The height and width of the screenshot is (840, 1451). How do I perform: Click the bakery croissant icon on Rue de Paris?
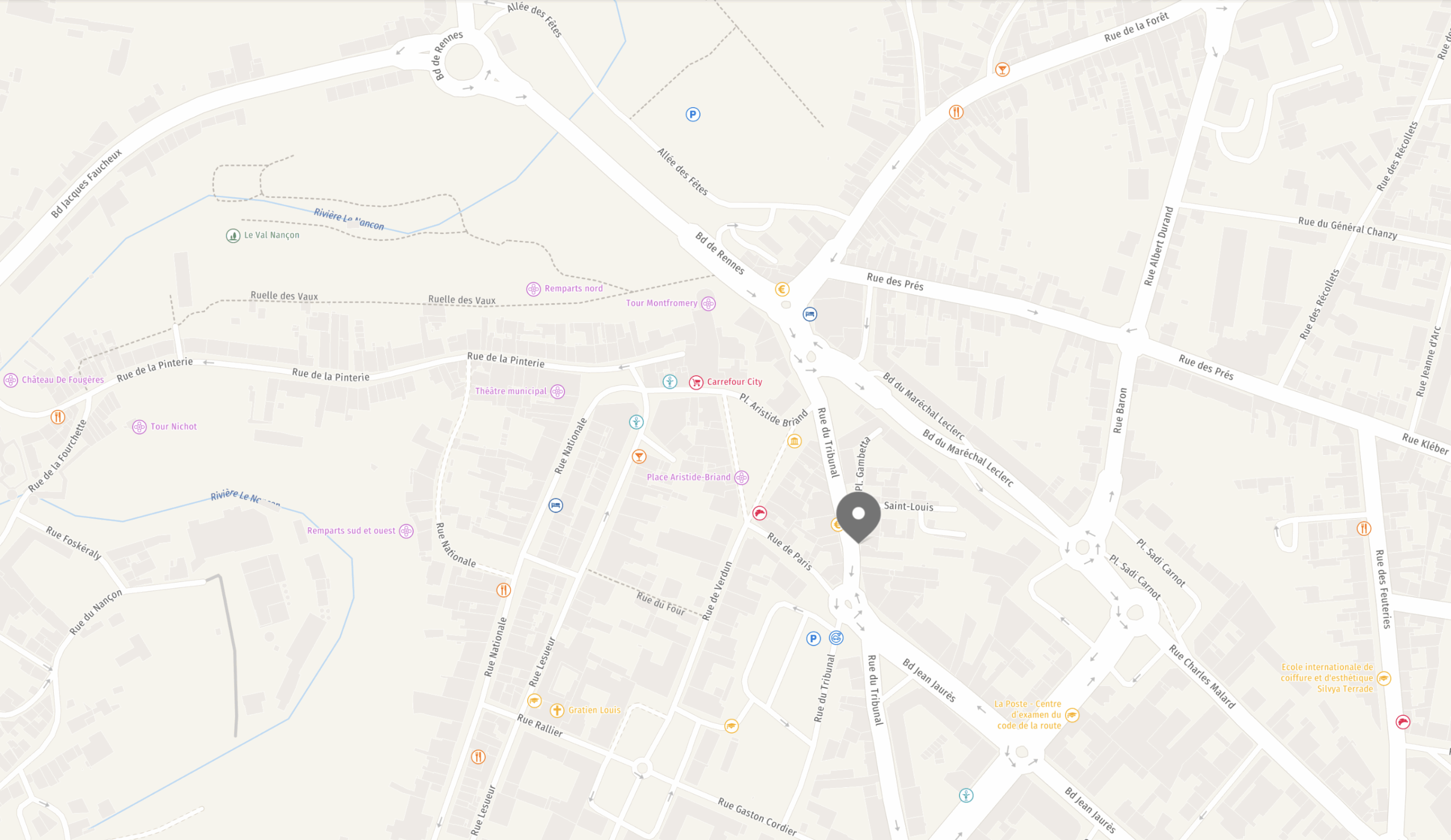[760, 514]
